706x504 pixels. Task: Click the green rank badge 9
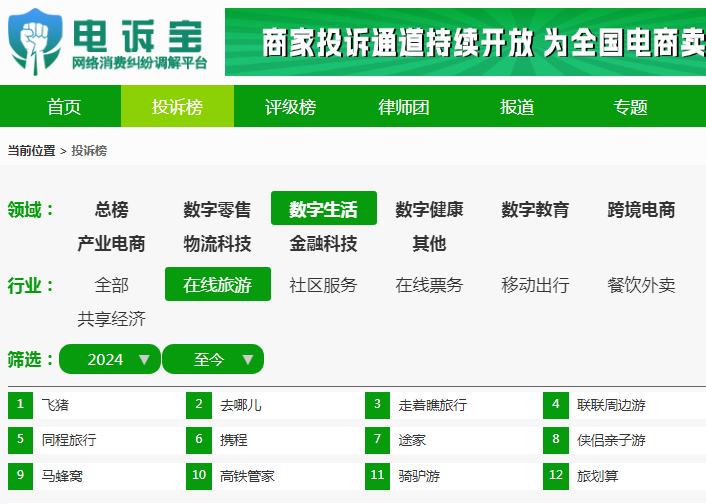[x=20, y=476]
